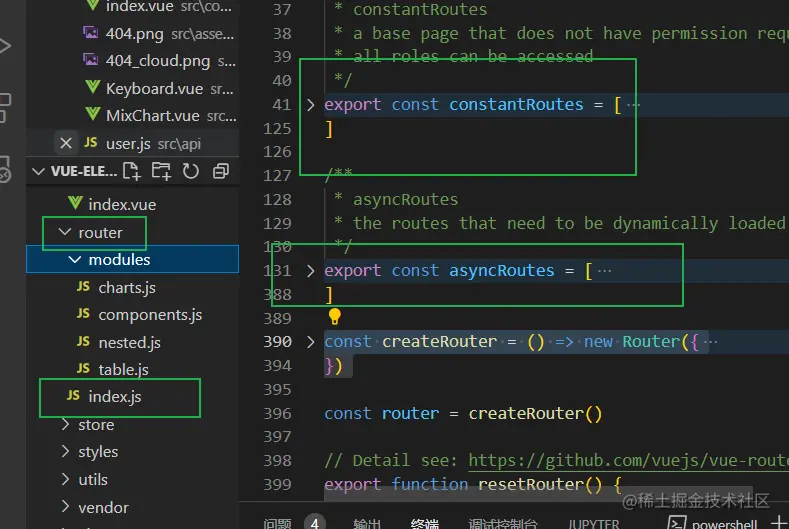Click the Vue icon beside Keyboard.vue
The image size is (789, 529).
coord(93,87)
